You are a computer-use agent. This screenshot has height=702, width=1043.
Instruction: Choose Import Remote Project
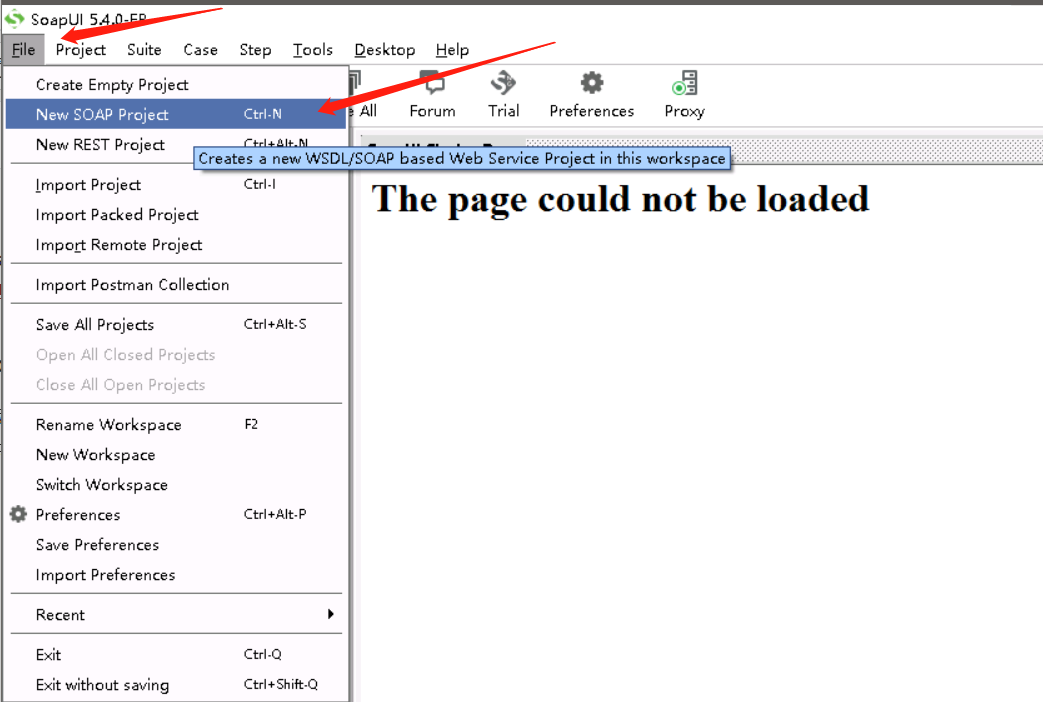pos(176,244)
